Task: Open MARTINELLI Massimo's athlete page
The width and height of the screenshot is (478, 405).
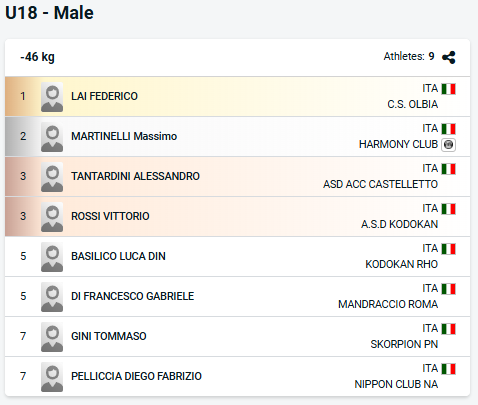Action: (124, 136)
